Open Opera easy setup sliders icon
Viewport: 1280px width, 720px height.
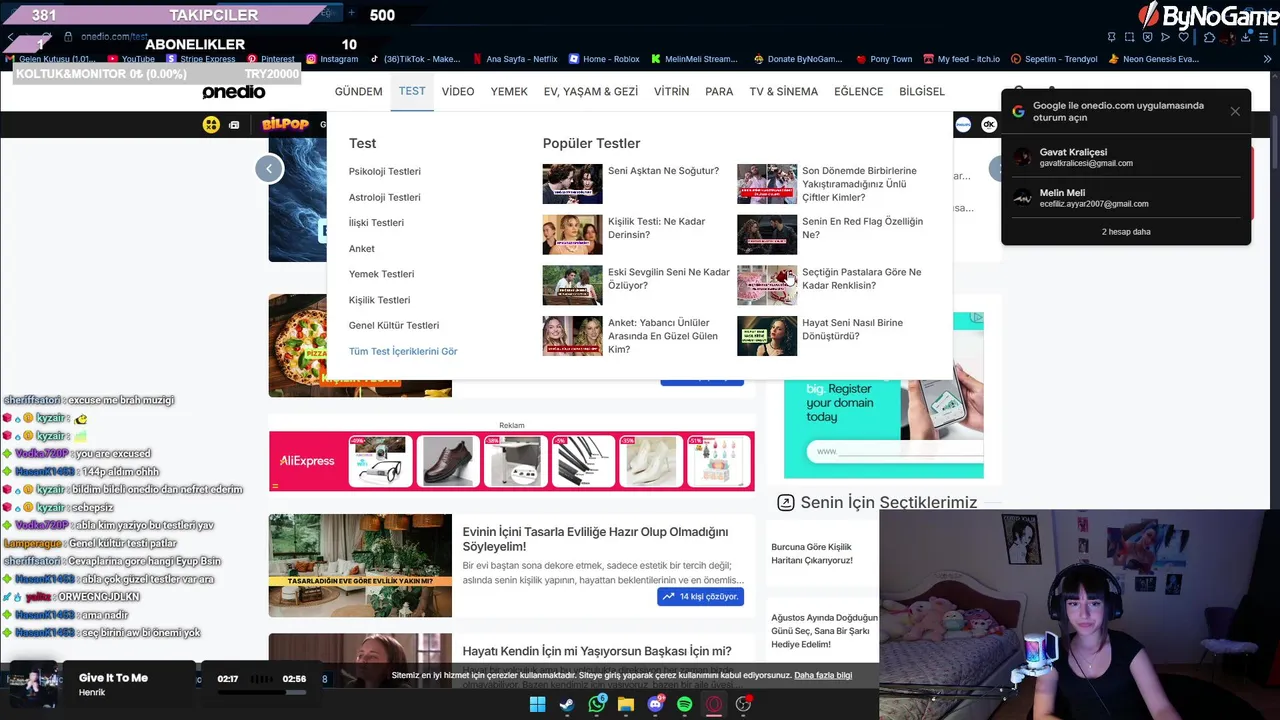point(1264,37)
